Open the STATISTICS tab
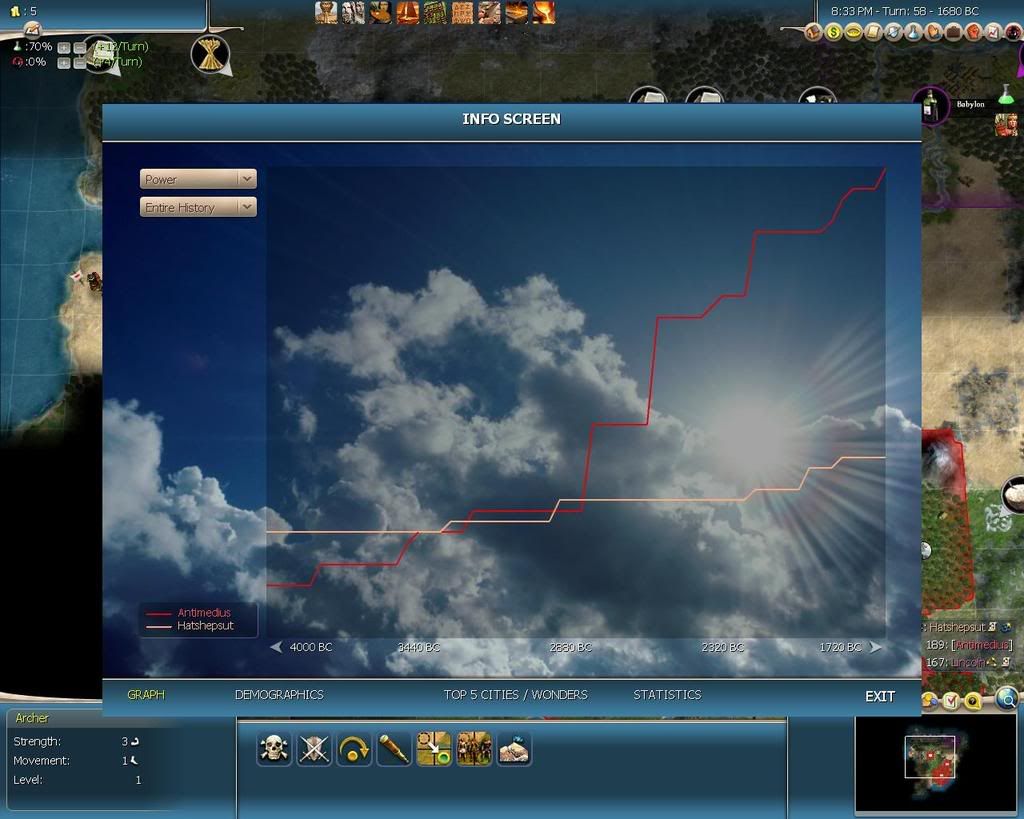The image size is (1024, 819). pyautogui.click(x=667, y=695)
